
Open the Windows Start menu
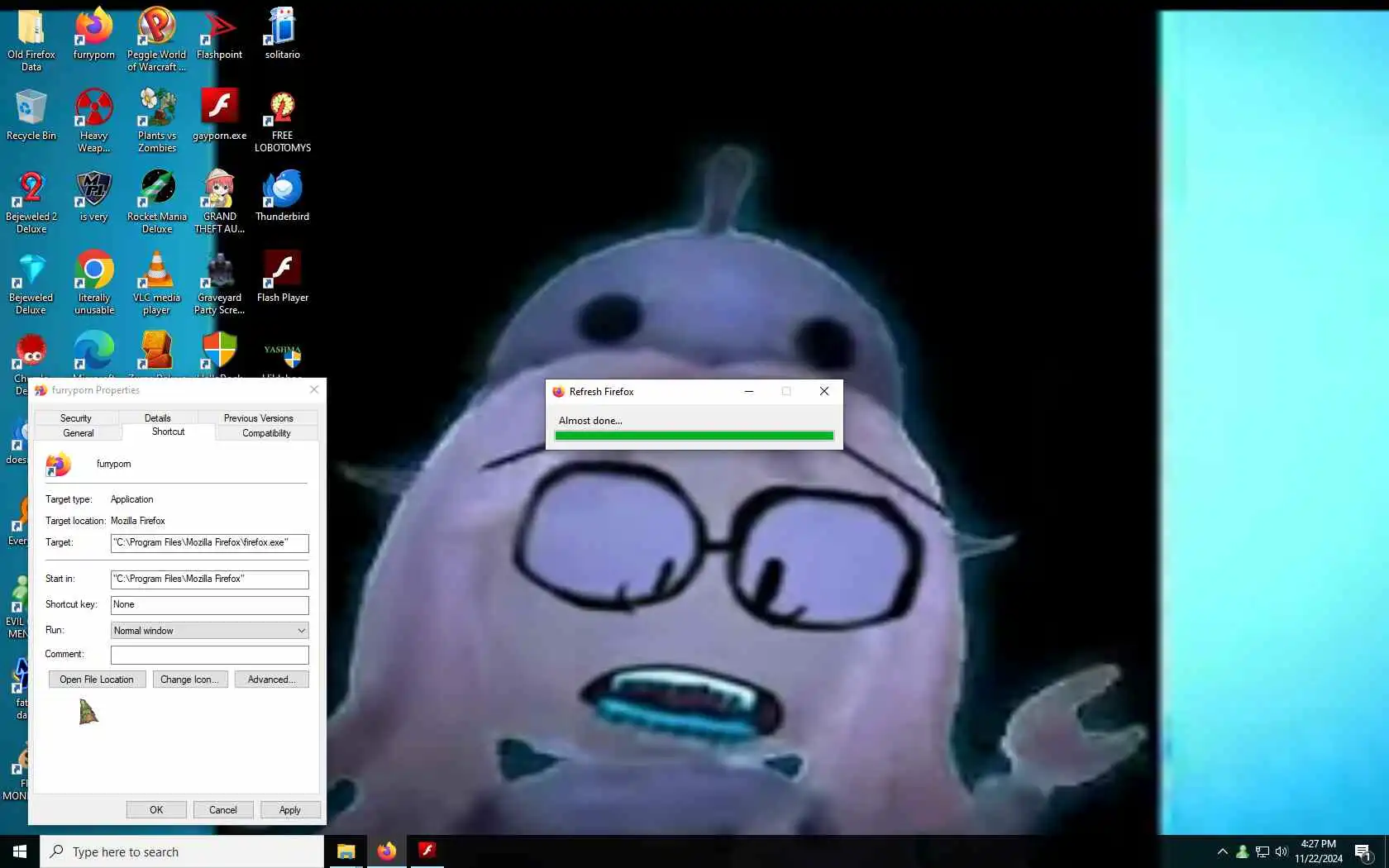(20, 851)
